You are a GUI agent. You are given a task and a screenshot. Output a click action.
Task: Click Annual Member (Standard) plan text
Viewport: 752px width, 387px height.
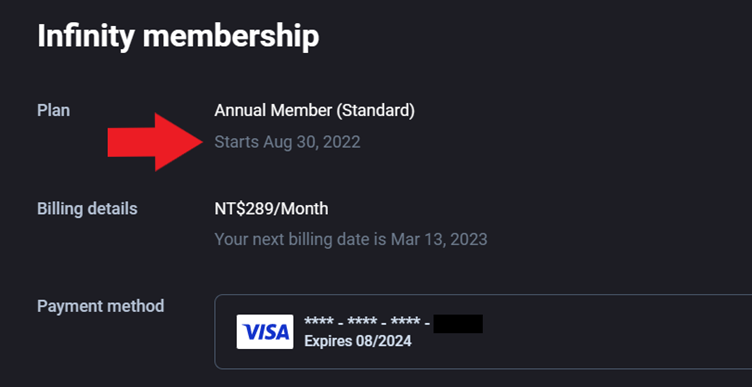click(x=315, y=111)
